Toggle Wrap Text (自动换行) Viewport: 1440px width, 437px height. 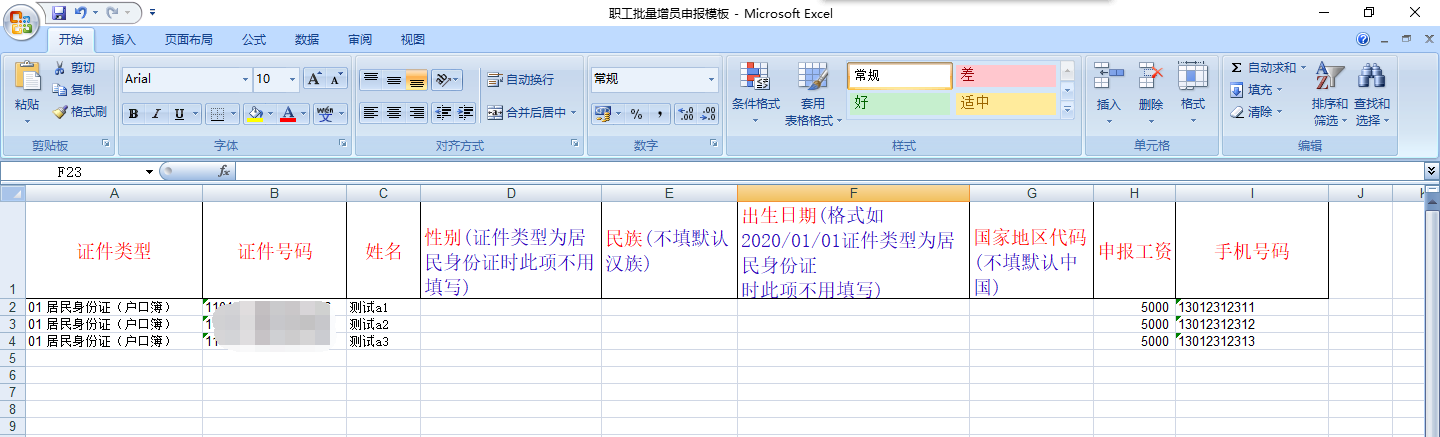(520, 80)
